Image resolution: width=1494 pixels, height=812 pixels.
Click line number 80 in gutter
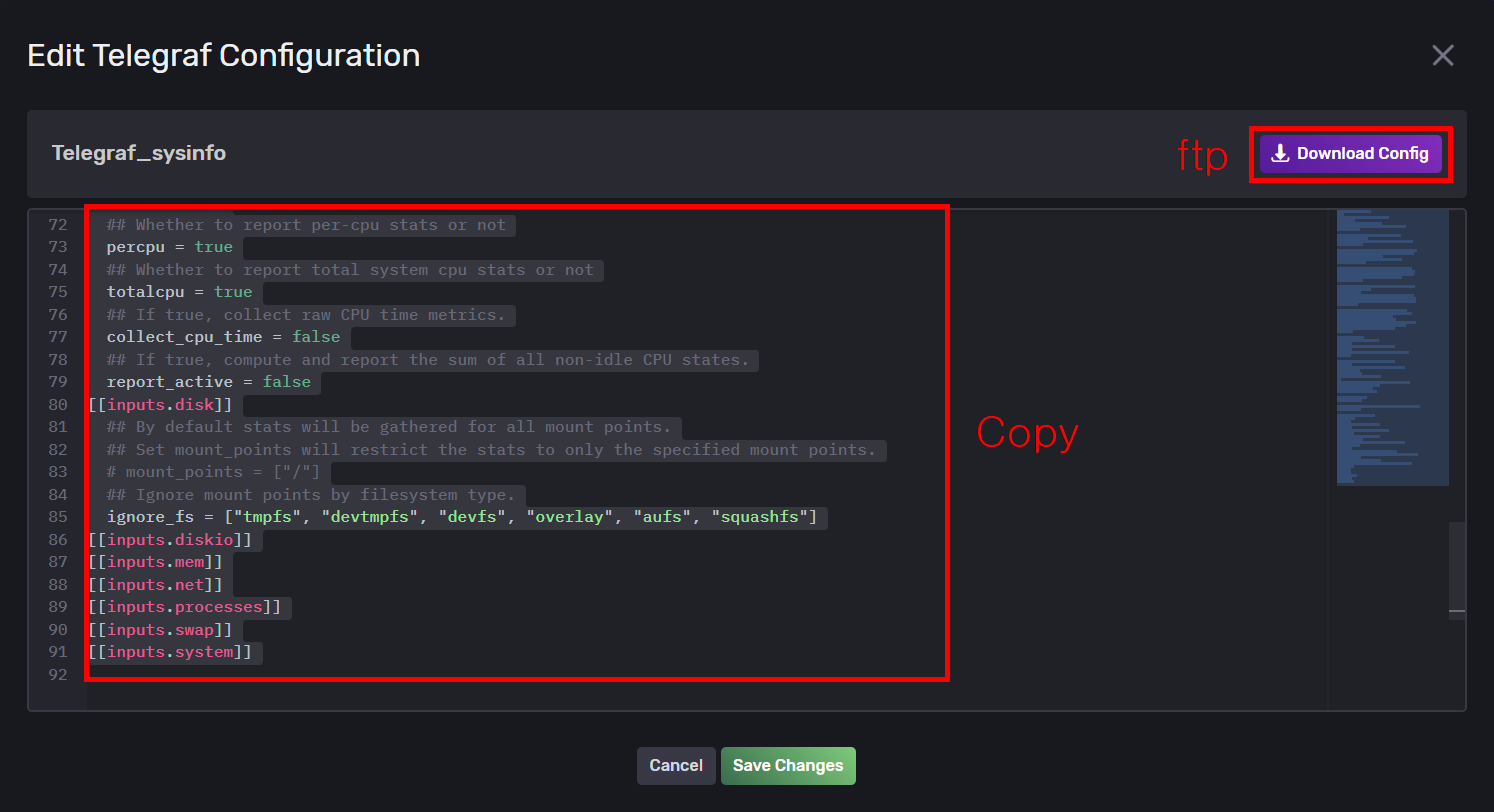pyautogui.click(x=57, y=405)
